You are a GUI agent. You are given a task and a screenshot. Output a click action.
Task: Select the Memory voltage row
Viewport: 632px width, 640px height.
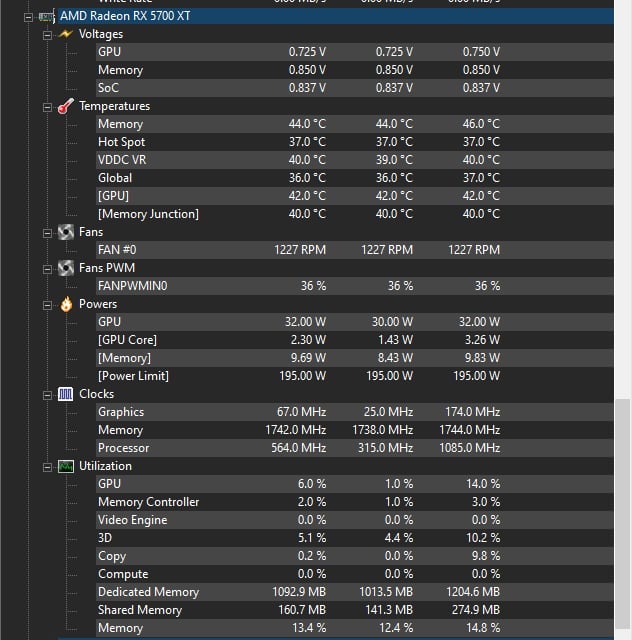click(x=354, y=70)
